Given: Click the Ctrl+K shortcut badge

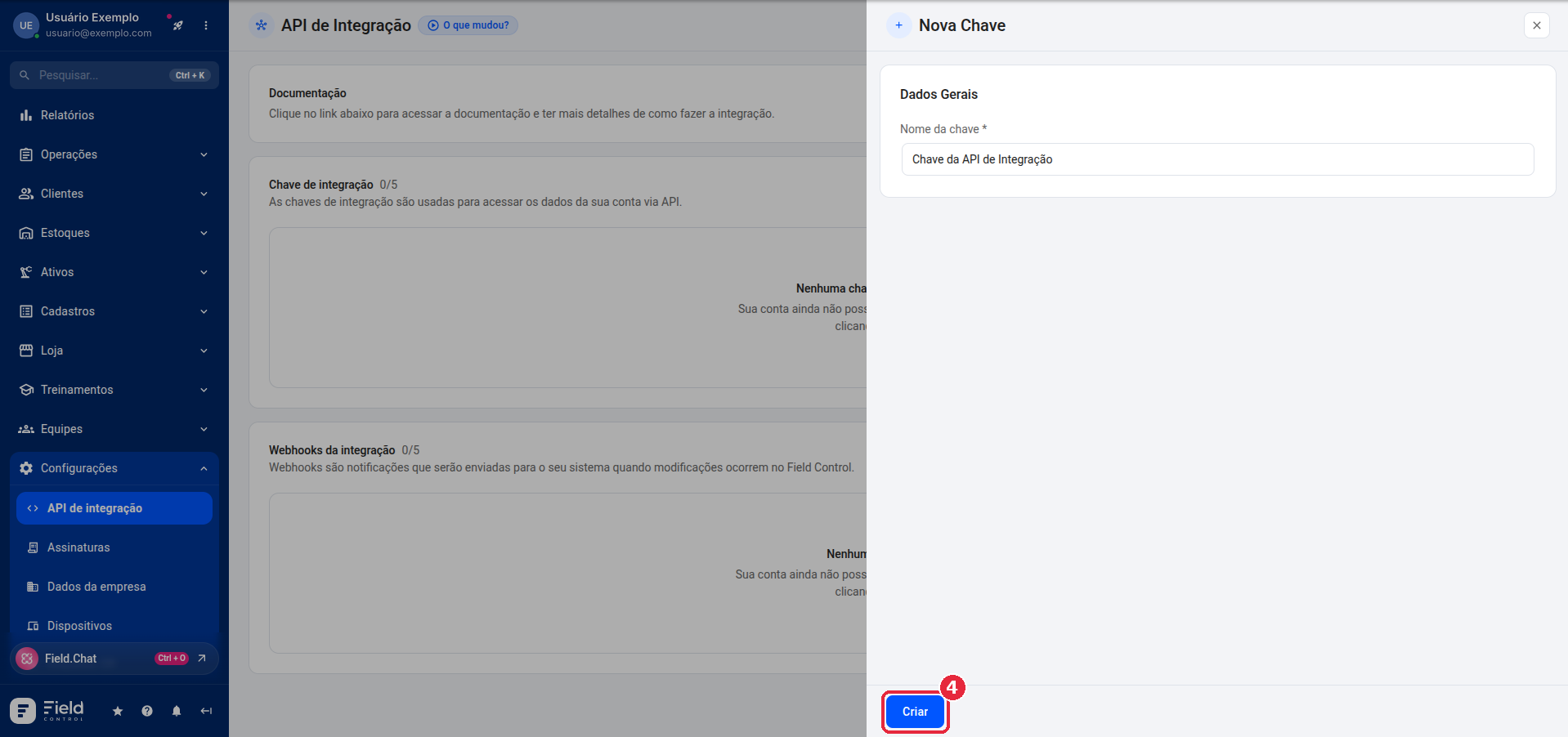Looking at the screenshot, I should (190, 75).
